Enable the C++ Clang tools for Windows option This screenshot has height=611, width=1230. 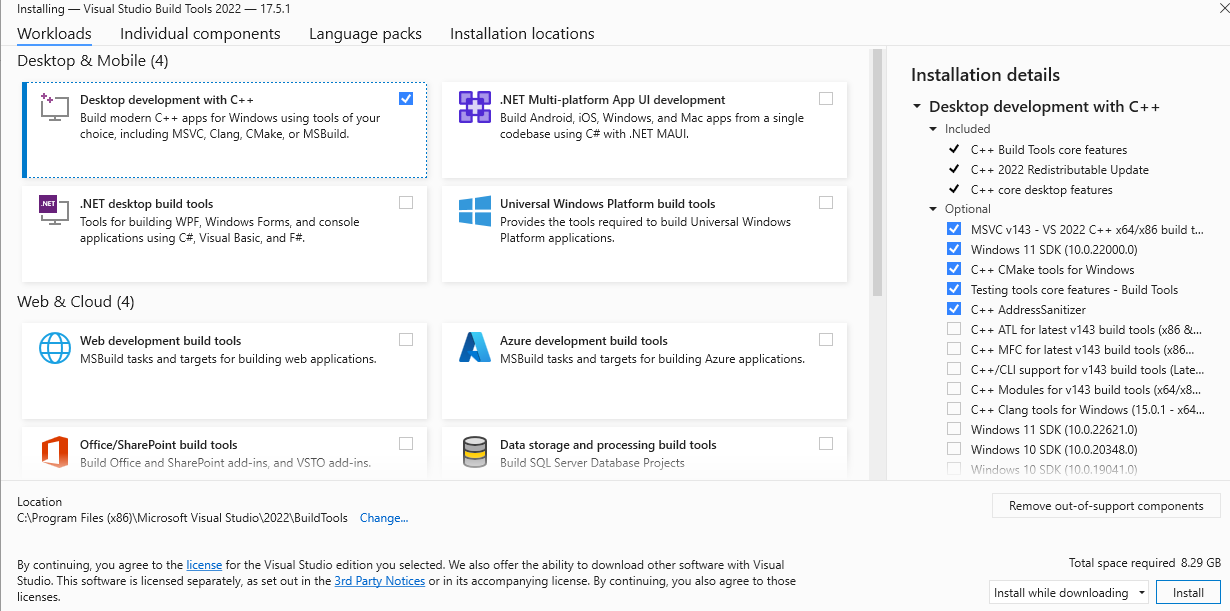point(954,410)
